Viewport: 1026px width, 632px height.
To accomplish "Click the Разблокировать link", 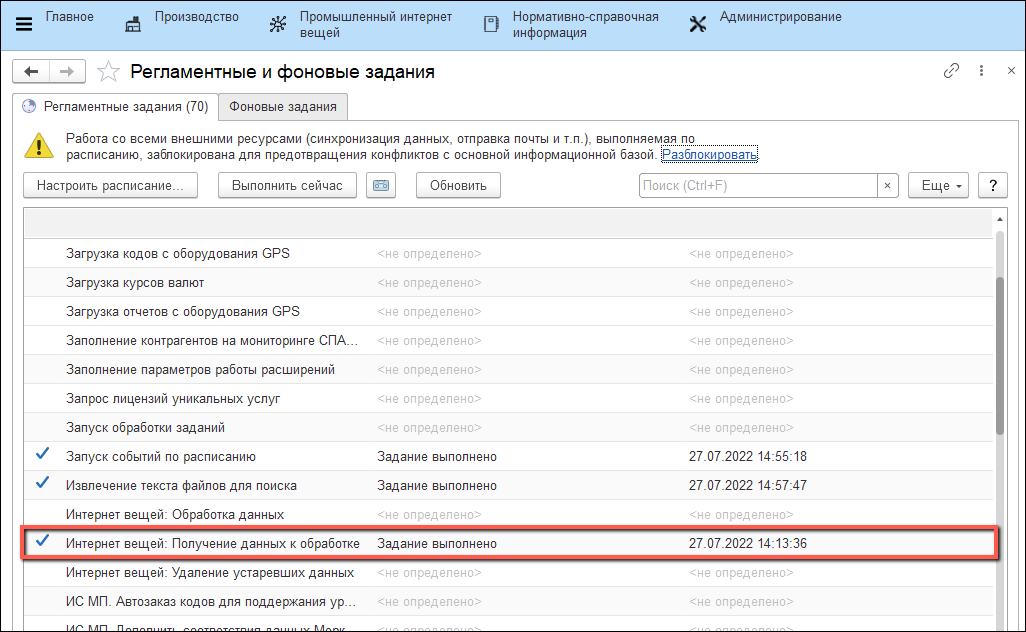I will pyautogui.click(x=709, y=155).
